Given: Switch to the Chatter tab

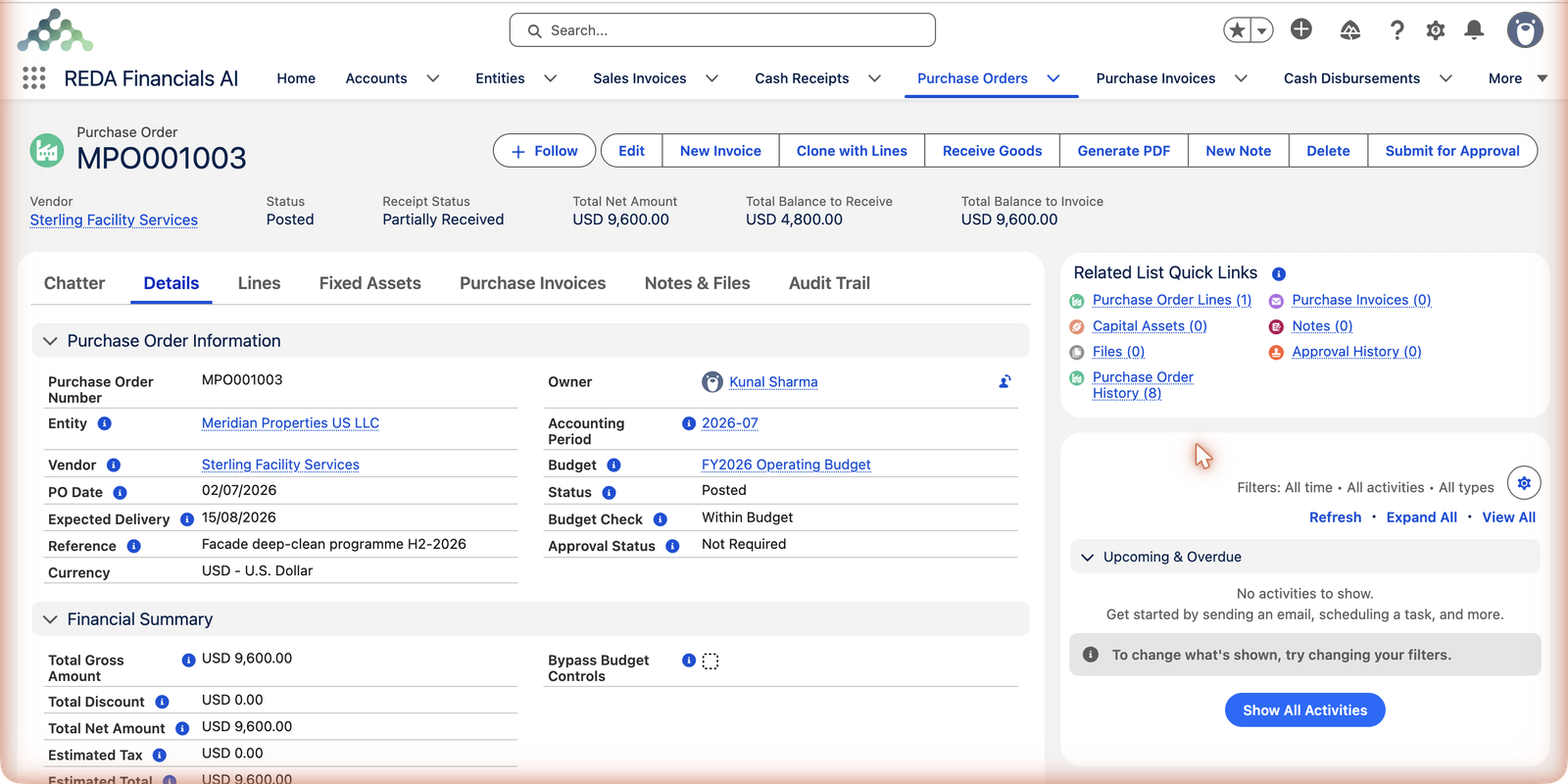Looking at the screenshot, I should pos(74,283).
